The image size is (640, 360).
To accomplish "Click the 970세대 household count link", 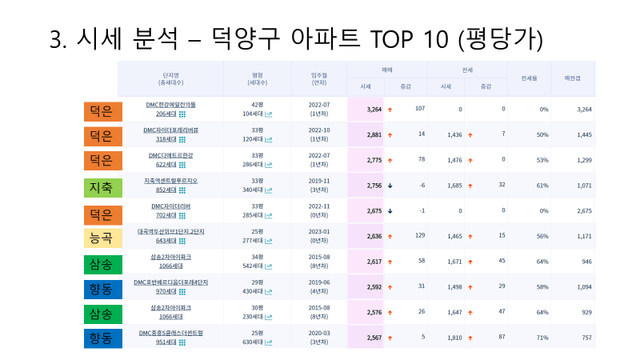I will click(166, 292).
